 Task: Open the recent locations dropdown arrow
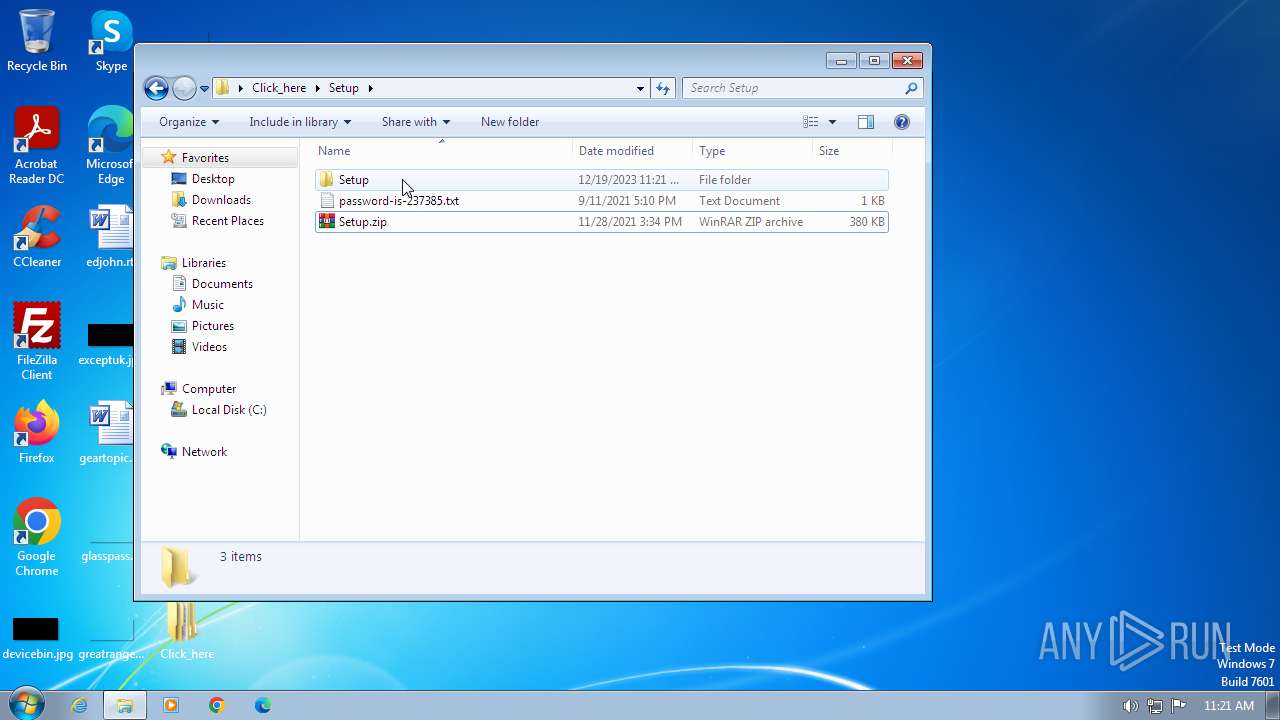(204, 88)
